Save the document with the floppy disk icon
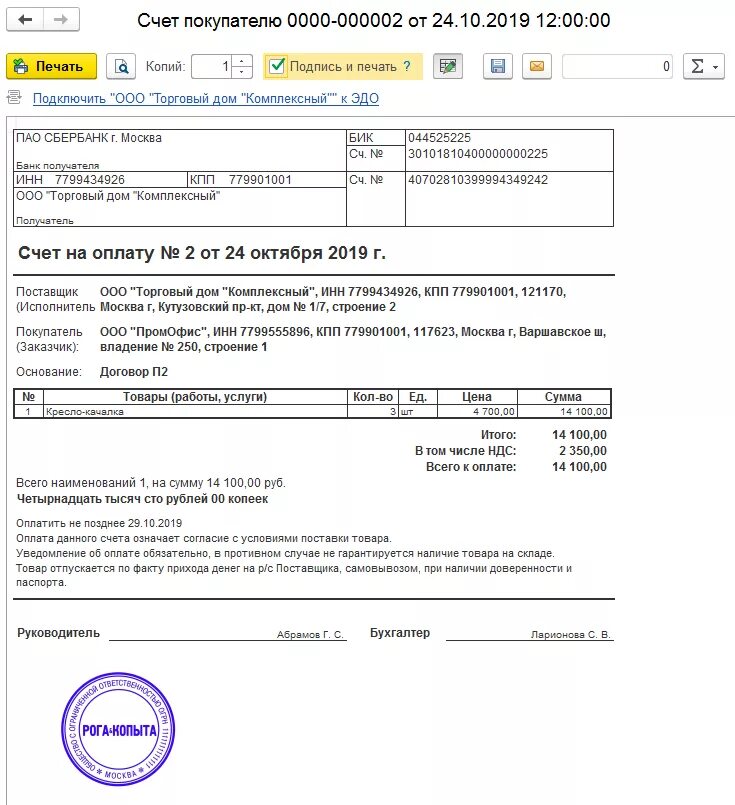The width and height of the screenshot is (735, 805). (x=497, y=66)
